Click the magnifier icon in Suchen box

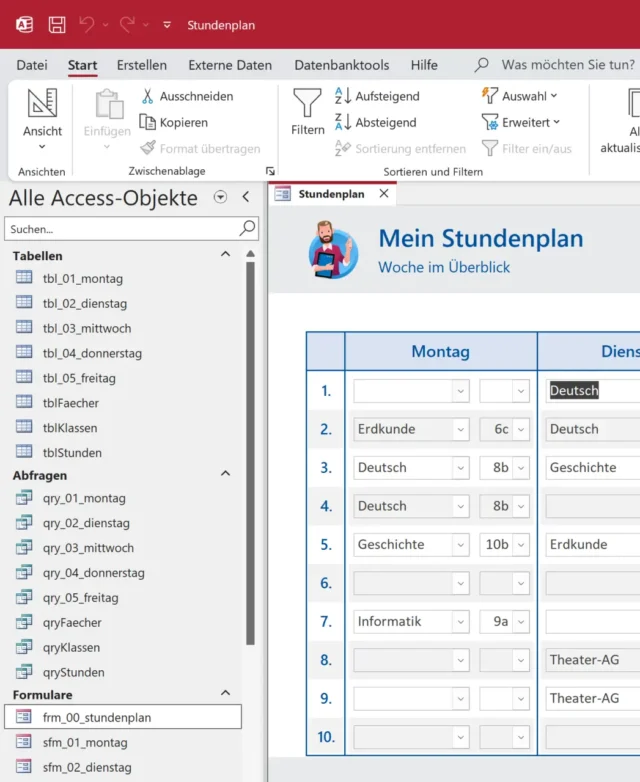[x=247, y=228]
